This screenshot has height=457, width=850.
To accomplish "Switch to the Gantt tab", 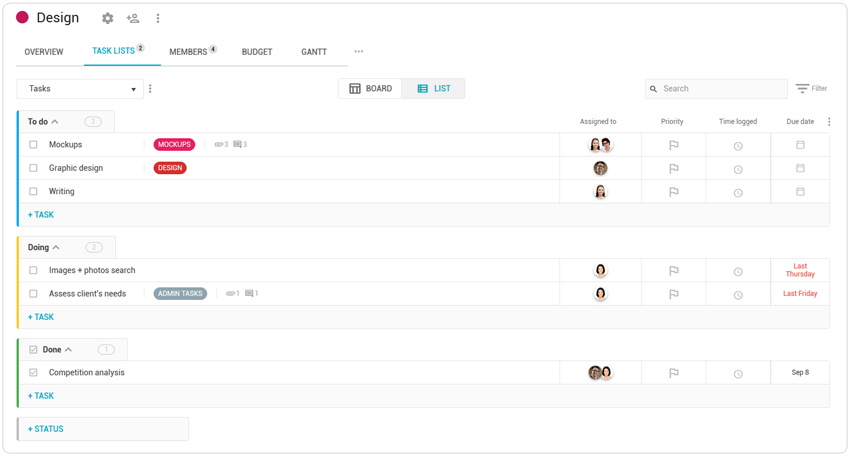I will [x=314, y=52].
